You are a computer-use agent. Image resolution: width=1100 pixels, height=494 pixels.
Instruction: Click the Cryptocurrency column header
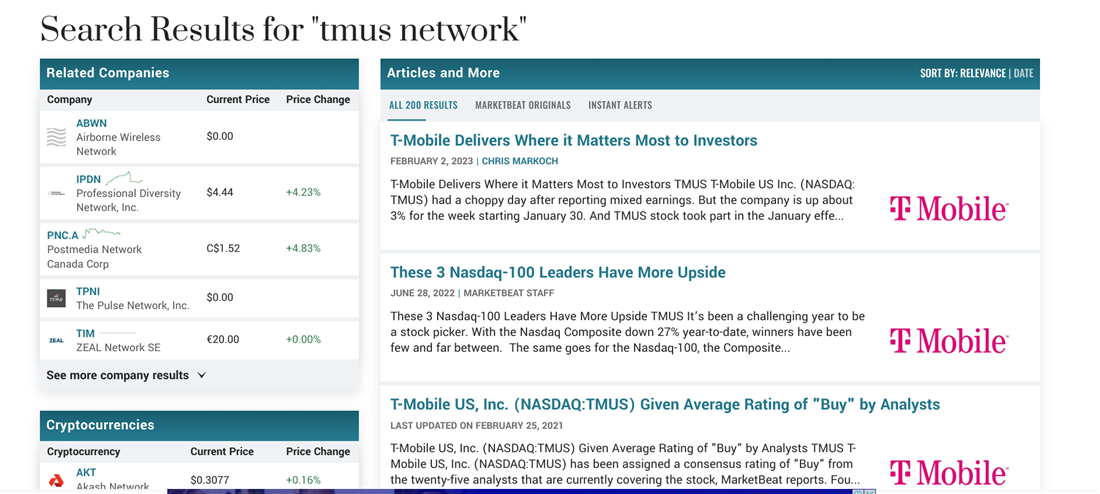pyautogui.click(x=83, y=452)
